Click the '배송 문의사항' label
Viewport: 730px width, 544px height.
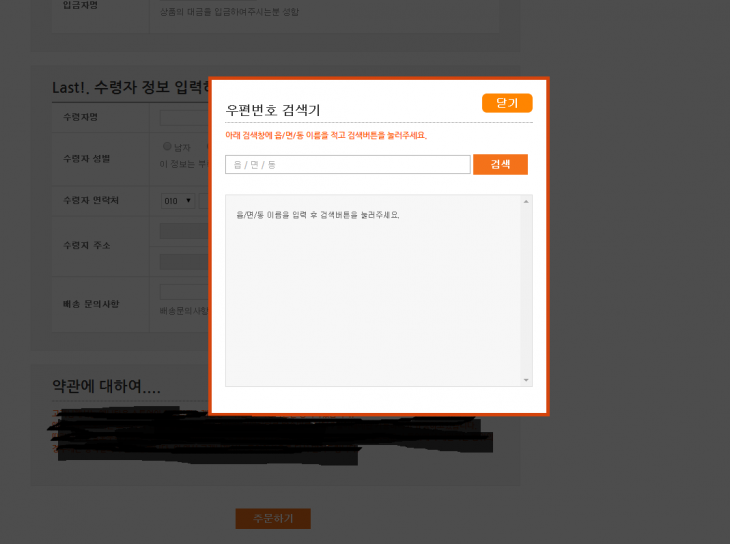(x=91, y=304)
